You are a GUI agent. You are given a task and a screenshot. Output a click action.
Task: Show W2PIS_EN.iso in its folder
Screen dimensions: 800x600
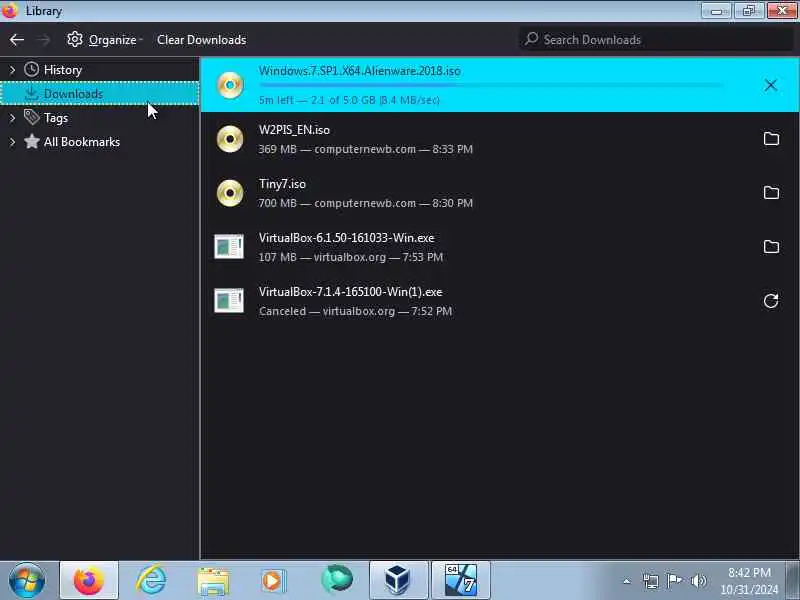pyautogui.click(x=771, y=139)
